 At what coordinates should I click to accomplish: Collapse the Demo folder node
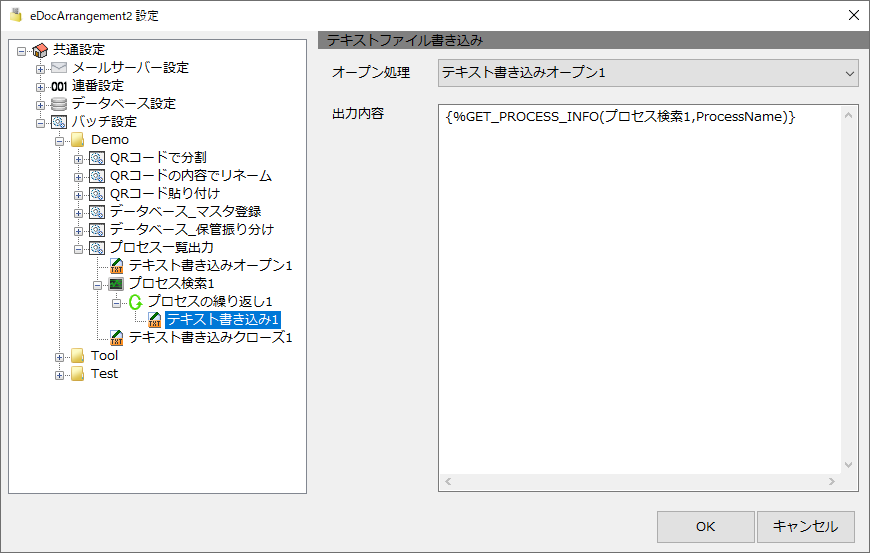59,141
